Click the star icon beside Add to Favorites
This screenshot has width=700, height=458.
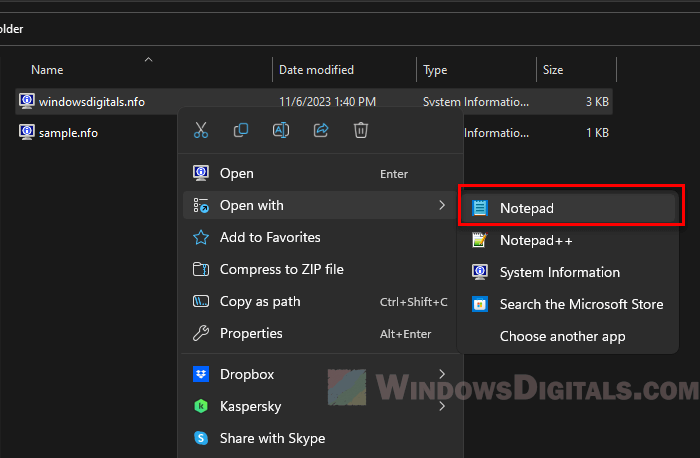point(201,237)
